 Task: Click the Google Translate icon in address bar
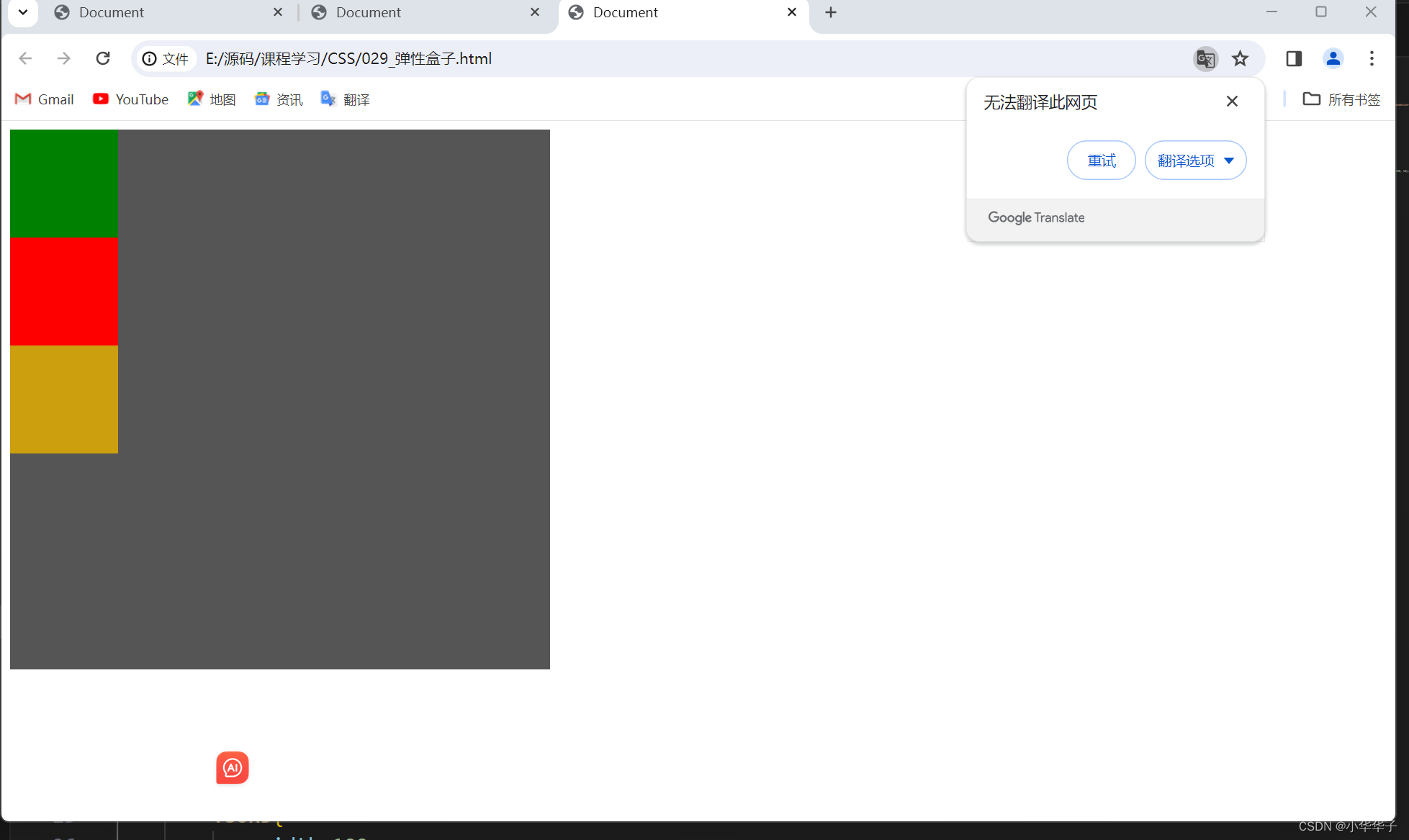pos(1205,58)
